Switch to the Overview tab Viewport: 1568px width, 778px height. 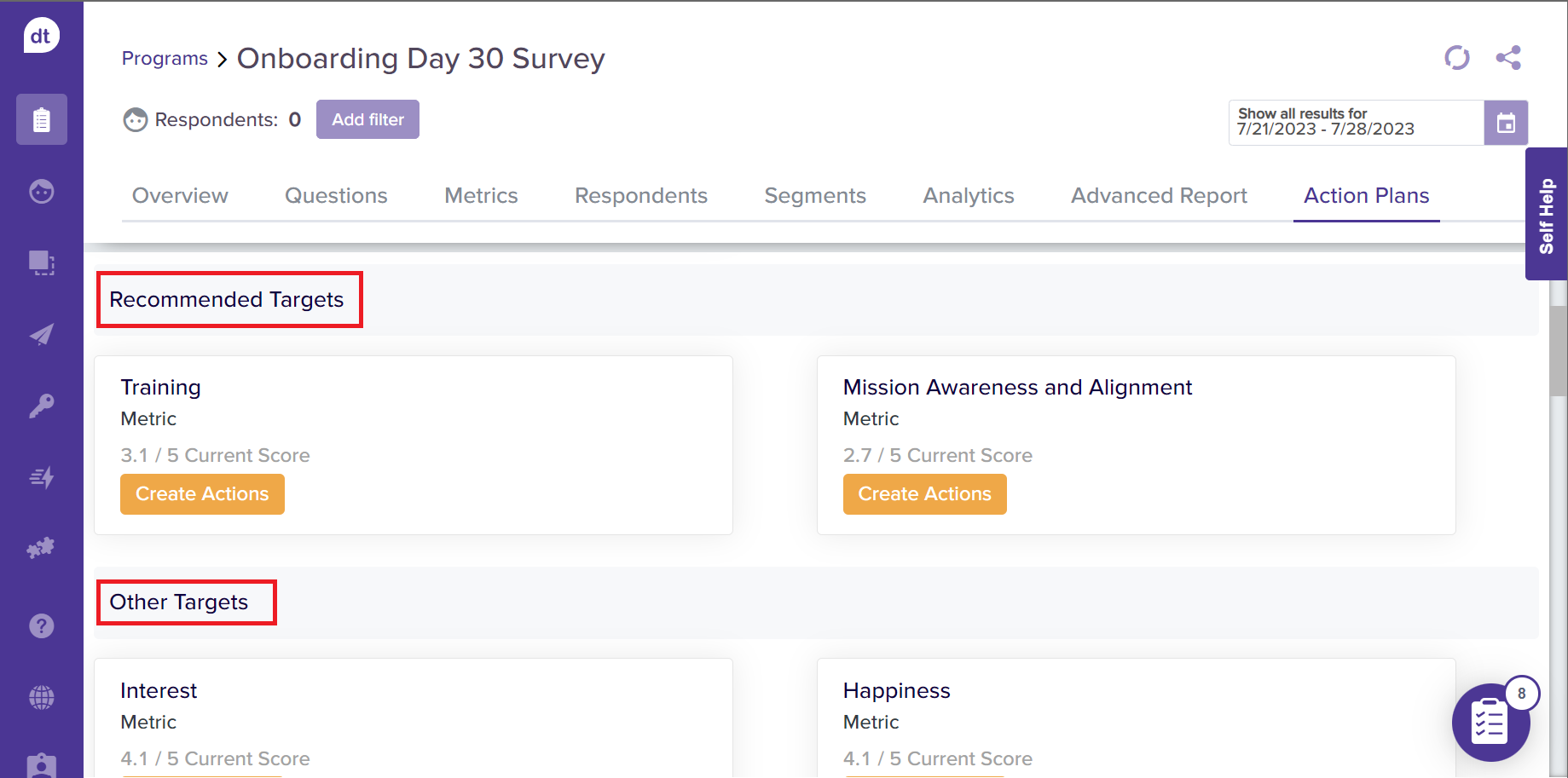coord(180,196)
